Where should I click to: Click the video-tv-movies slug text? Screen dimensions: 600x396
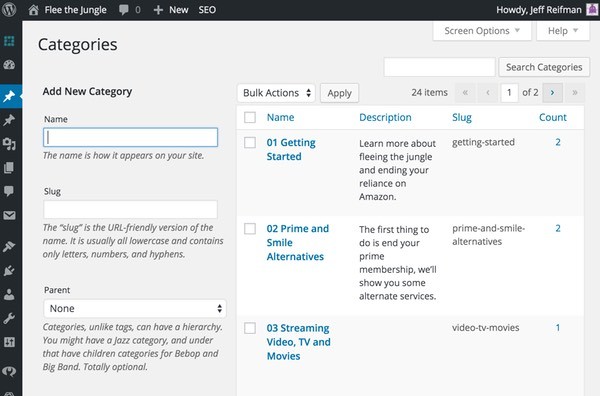tap(486, 328)
